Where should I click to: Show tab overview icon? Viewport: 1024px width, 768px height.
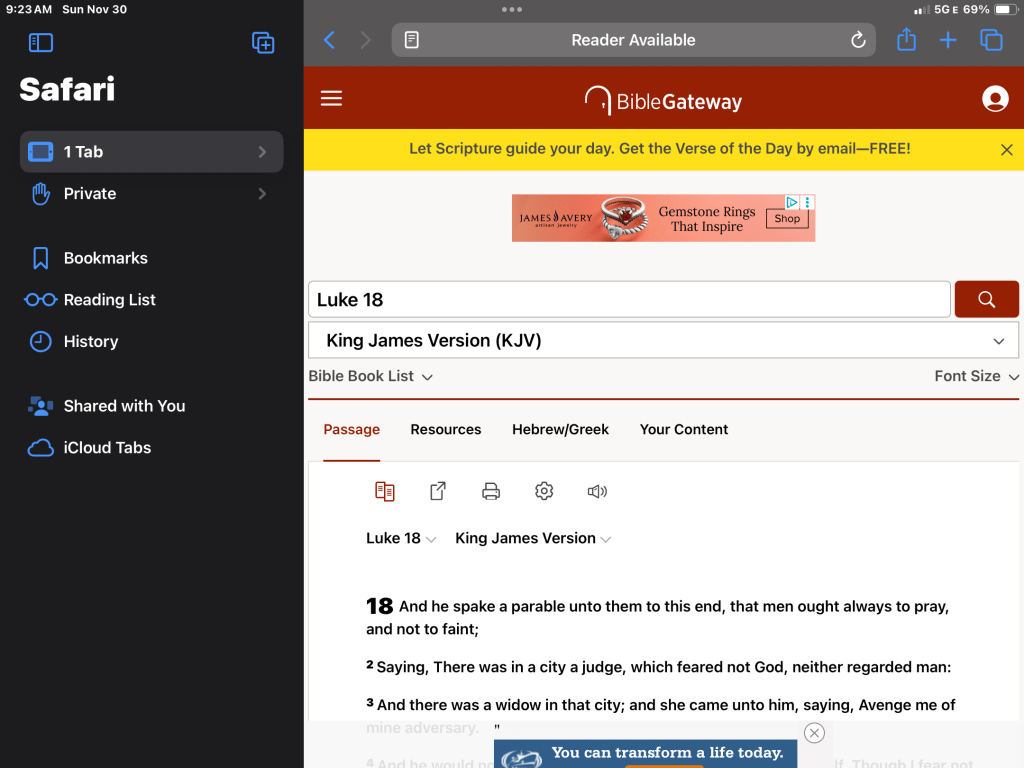[x=991, y=40]
